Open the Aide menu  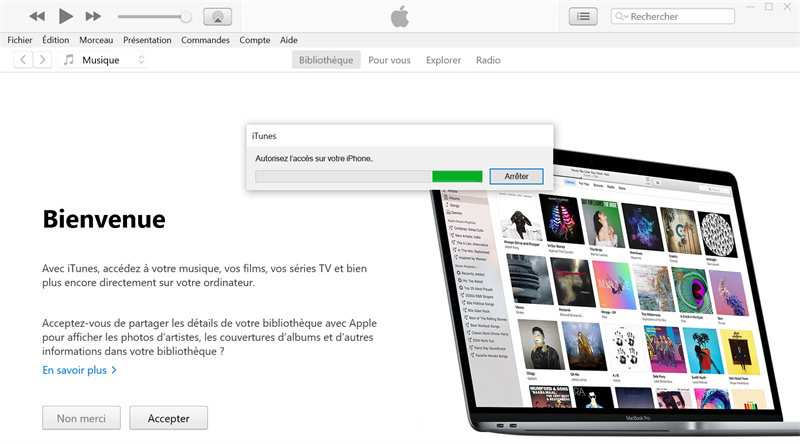(x=289, y=40)
